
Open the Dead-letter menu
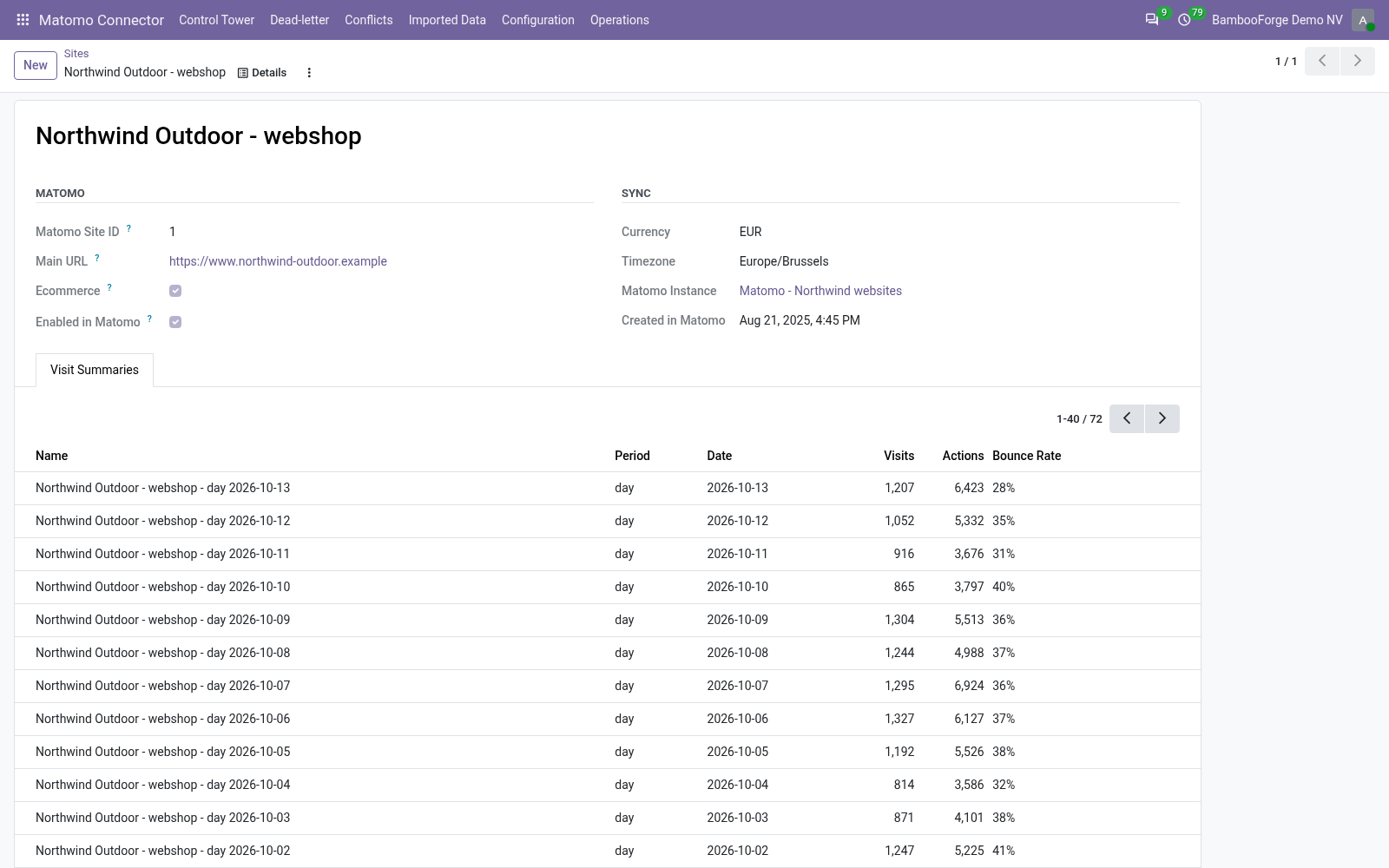(300, 20)
